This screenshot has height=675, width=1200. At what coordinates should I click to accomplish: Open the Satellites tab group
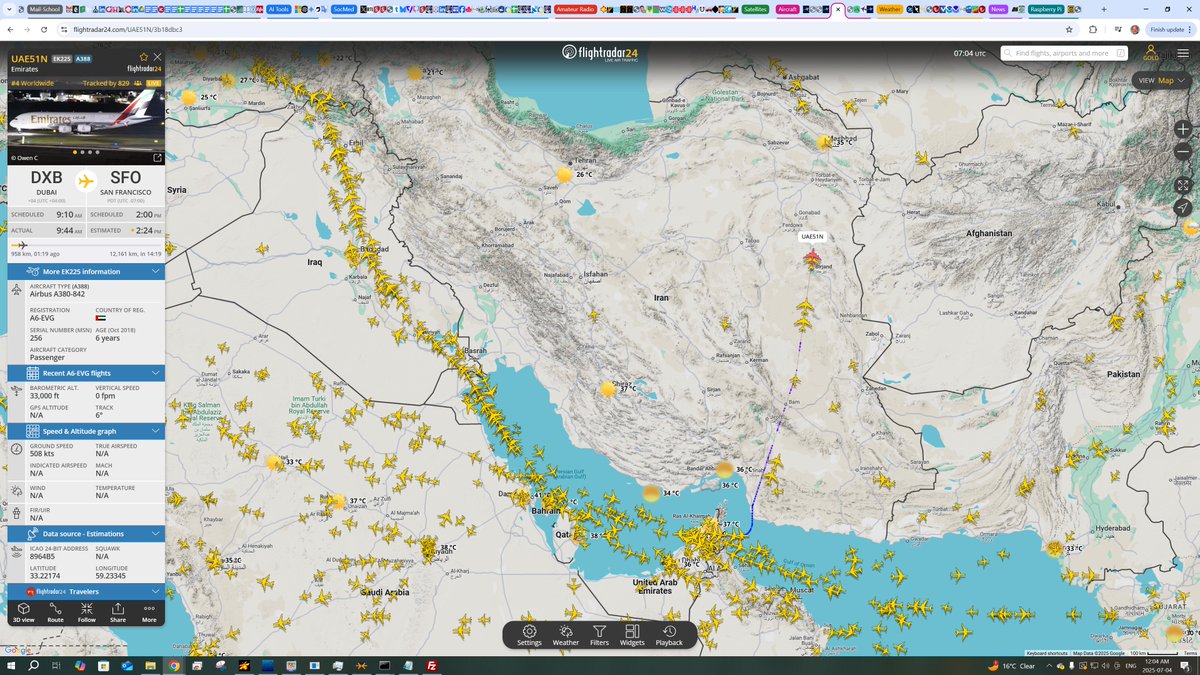755,9
